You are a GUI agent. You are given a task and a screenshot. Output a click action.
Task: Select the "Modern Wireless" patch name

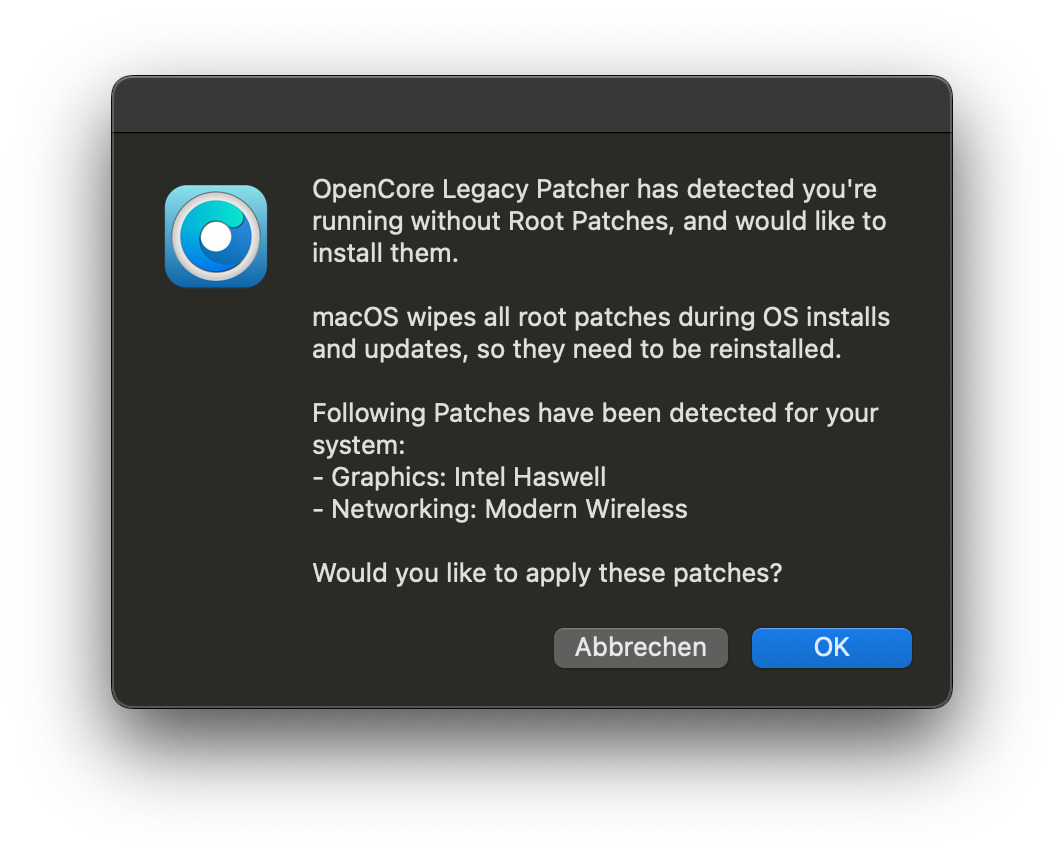[x=586, y=509]
